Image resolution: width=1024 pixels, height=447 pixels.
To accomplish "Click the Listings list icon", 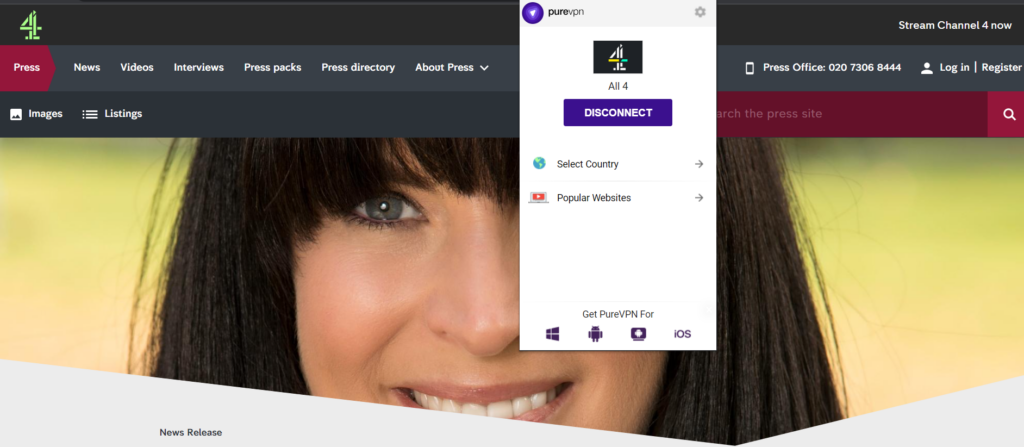I will (x=89, y=114).
